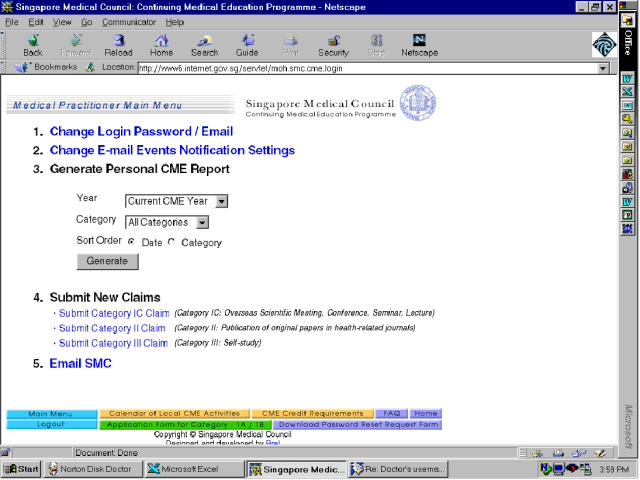
Task: Click the 3:59 PM taskbar clock
Action: coord(614,469)
